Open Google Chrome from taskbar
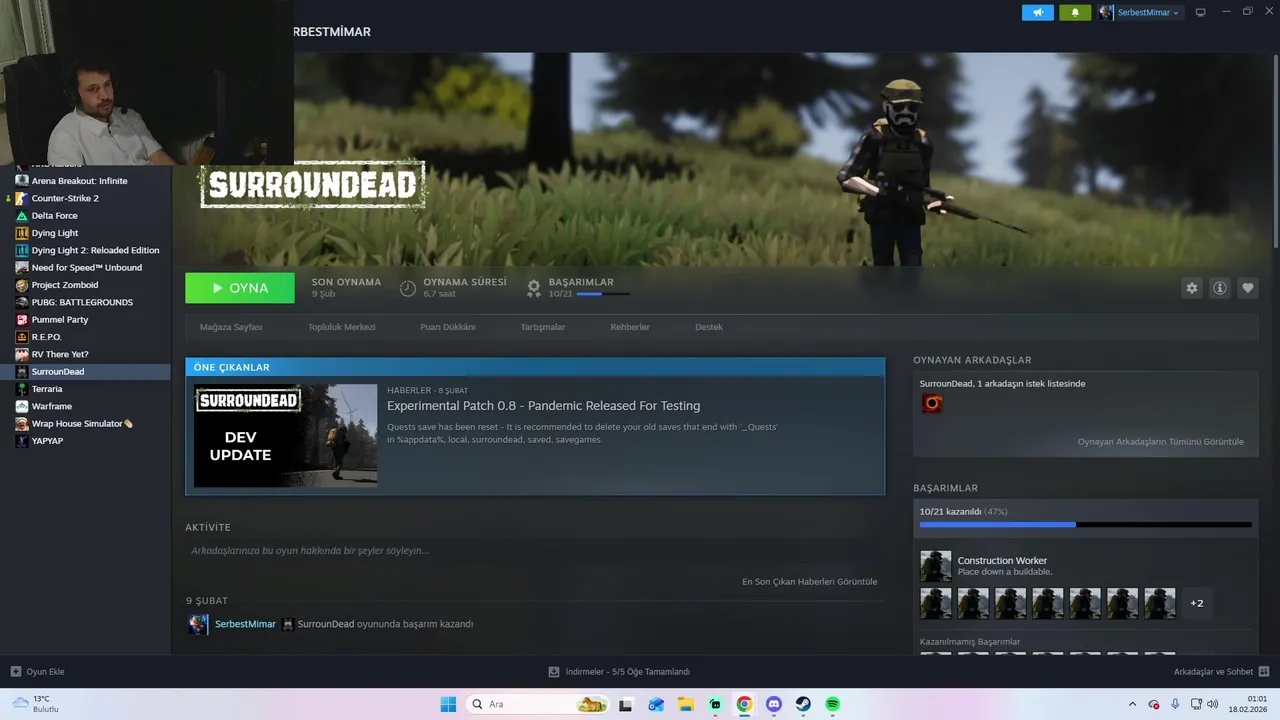1280x720 pixels. pos(744,704)
